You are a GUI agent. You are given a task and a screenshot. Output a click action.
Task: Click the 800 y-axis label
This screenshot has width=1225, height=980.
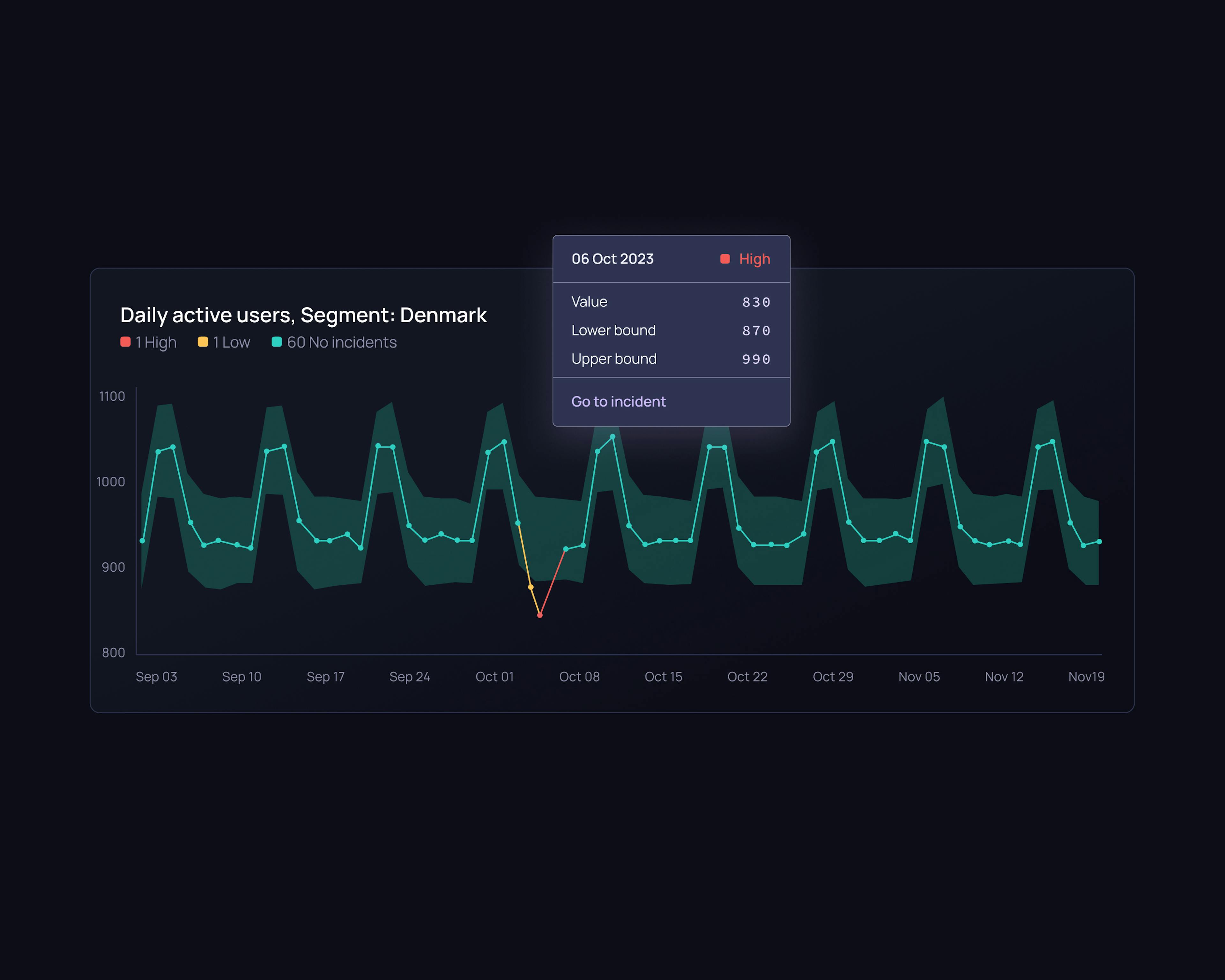tap(113, 653)
